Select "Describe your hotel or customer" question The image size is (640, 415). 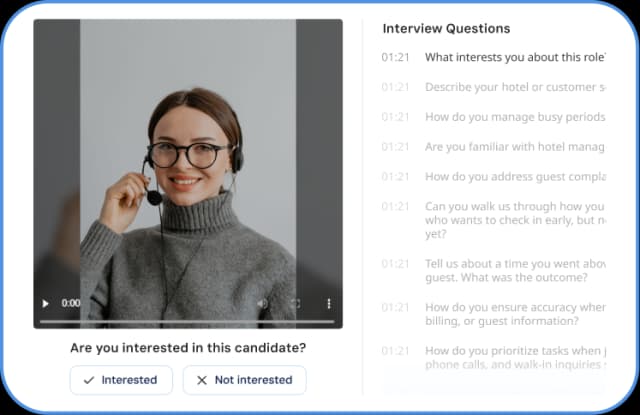(493, 87)
